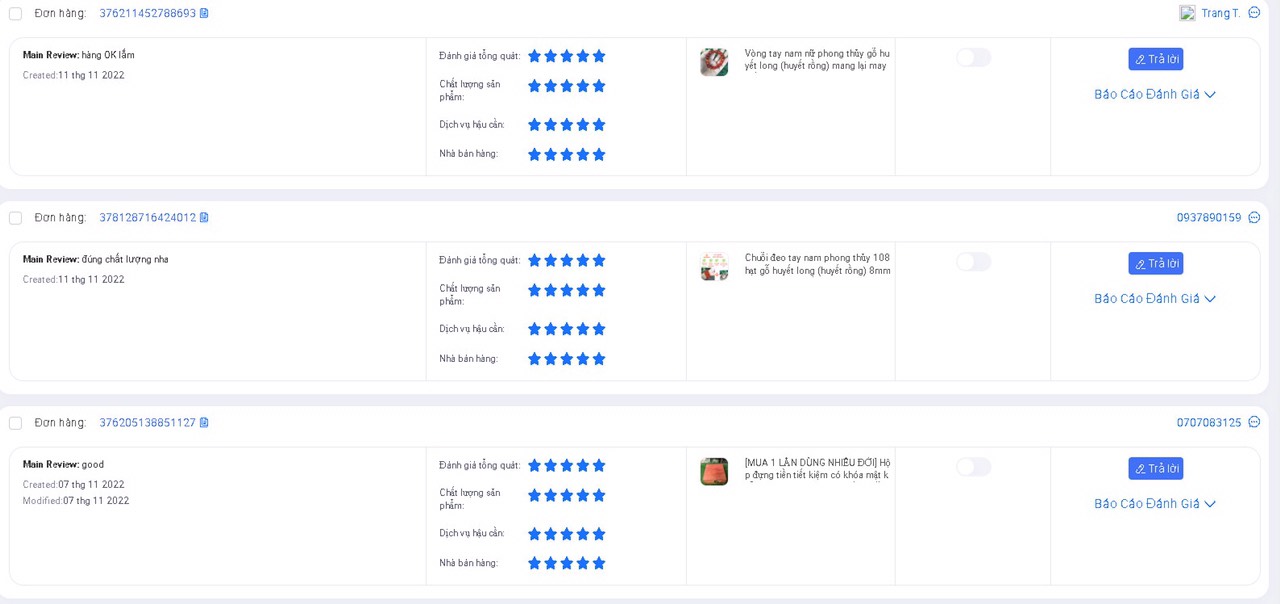Click Trang T. avatar image
The image size is (1280, 604).
click(1187, 13)
